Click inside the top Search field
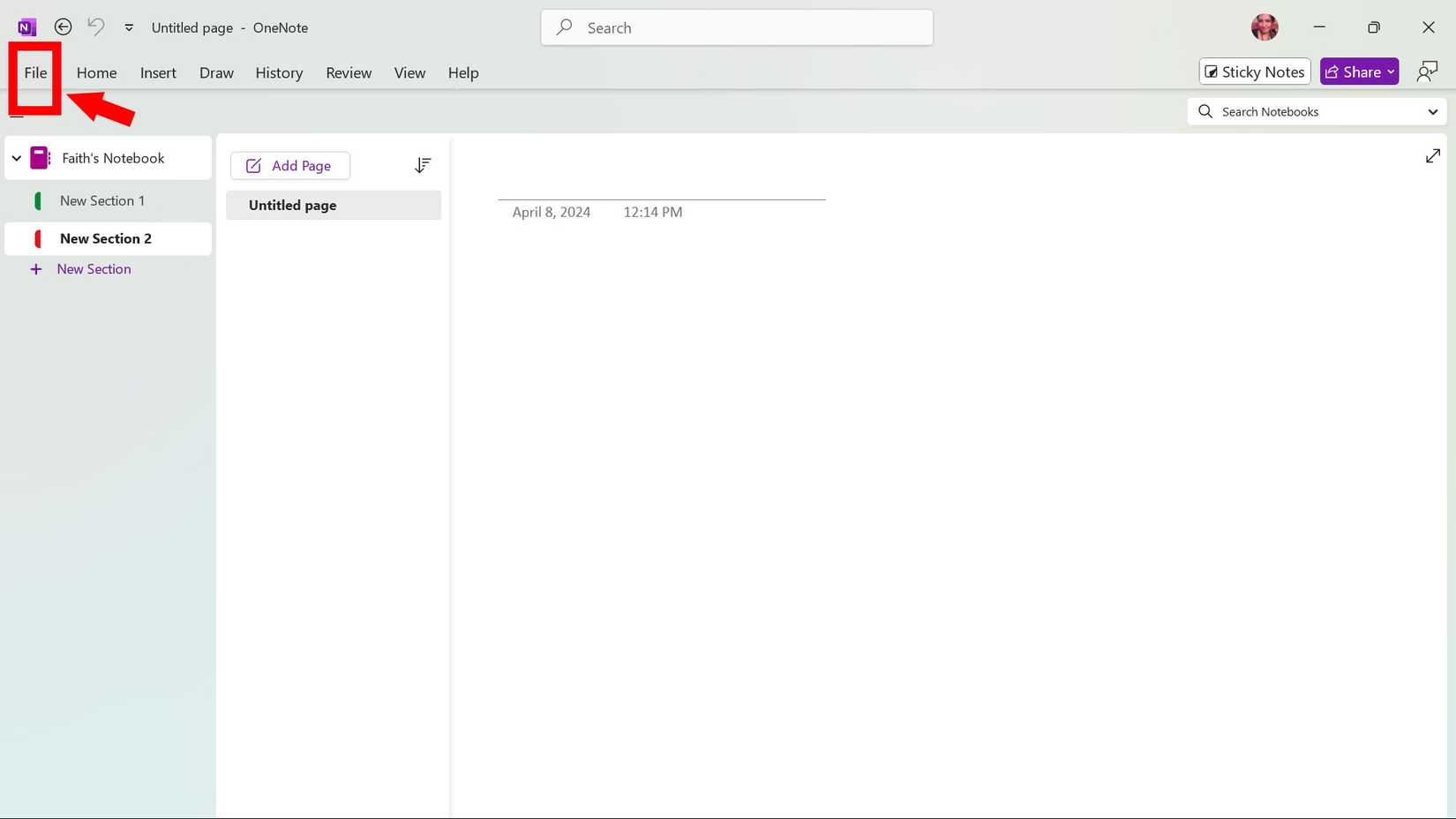This screenshot has height=819, width=1456. 737,27
